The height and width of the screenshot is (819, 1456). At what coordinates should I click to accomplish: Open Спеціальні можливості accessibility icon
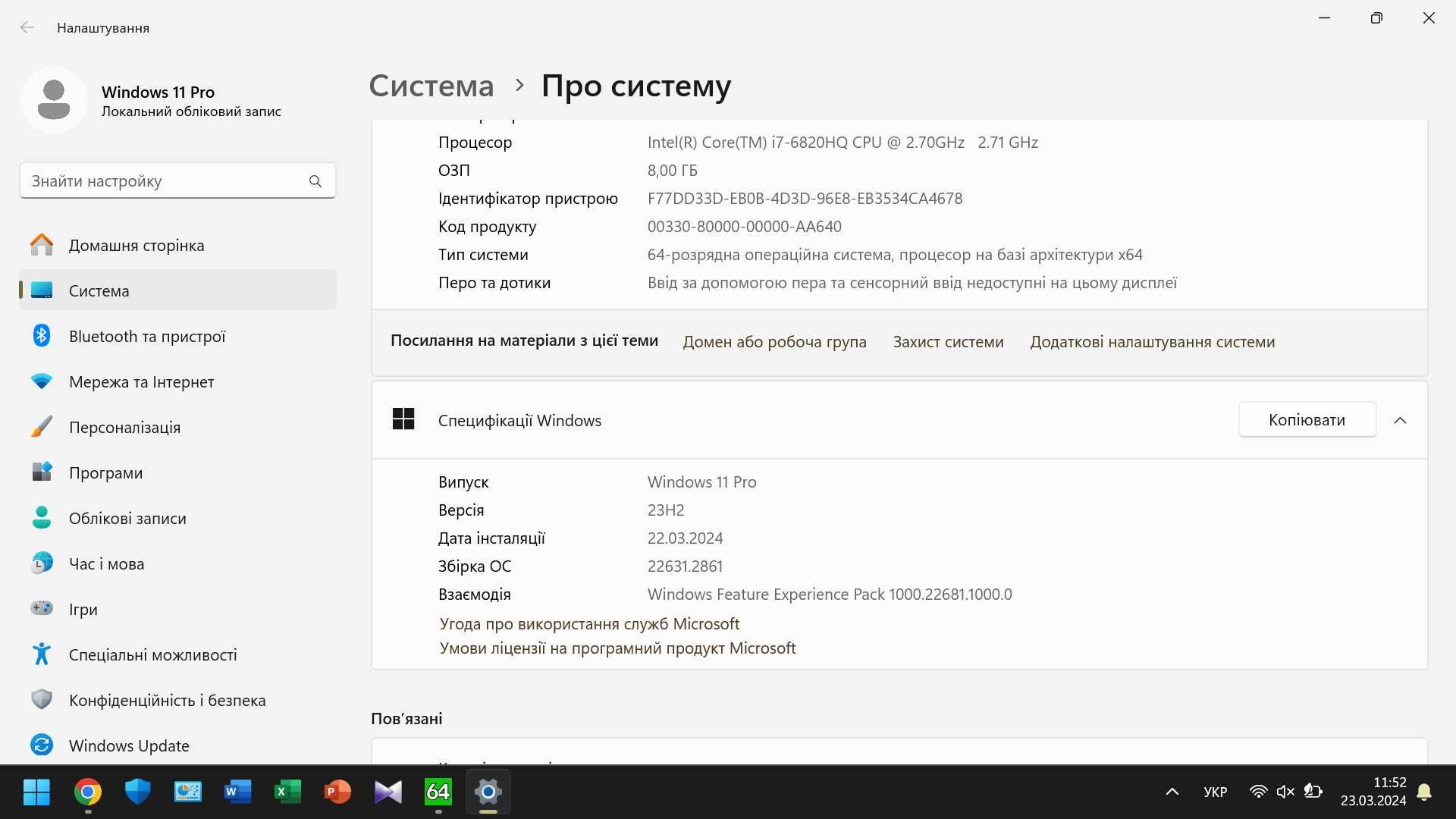(x=42, y=654)
